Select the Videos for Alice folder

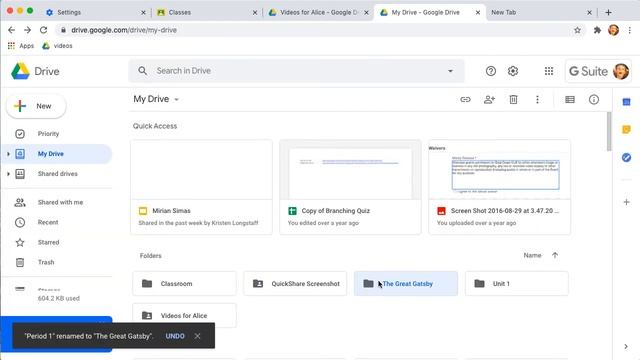pyautogui.click(x=184, y=316)
